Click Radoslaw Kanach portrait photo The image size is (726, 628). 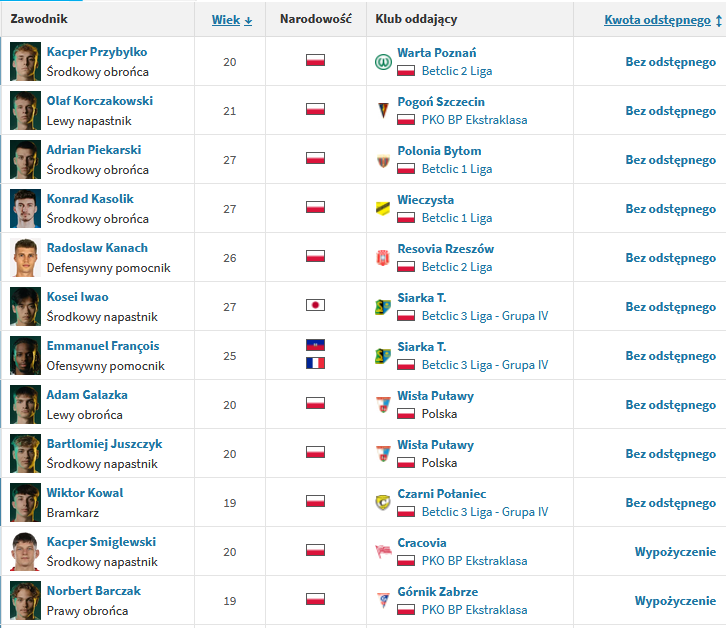[25, 258]
